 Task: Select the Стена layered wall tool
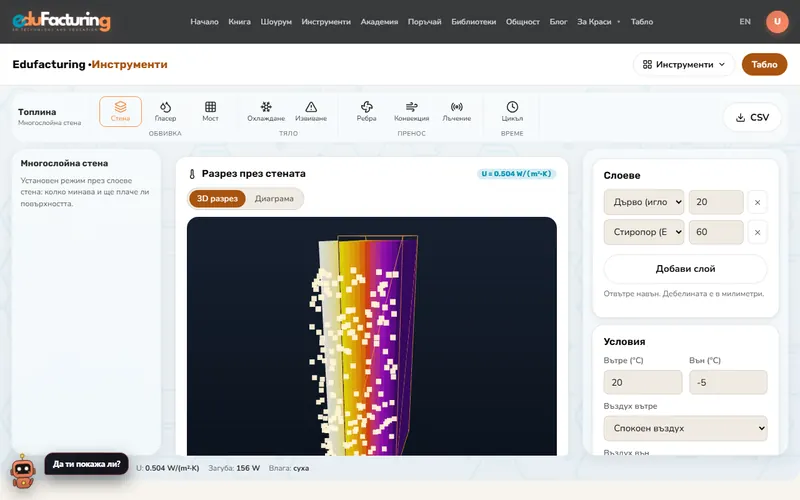coord(120,111)
